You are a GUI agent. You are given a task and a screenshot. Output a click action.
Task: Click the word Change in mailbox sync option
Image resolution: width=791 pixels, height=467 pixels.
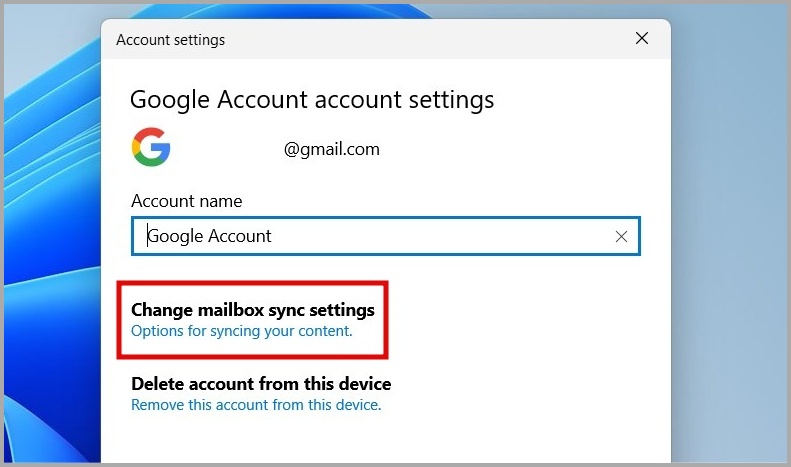pos(162,310)
